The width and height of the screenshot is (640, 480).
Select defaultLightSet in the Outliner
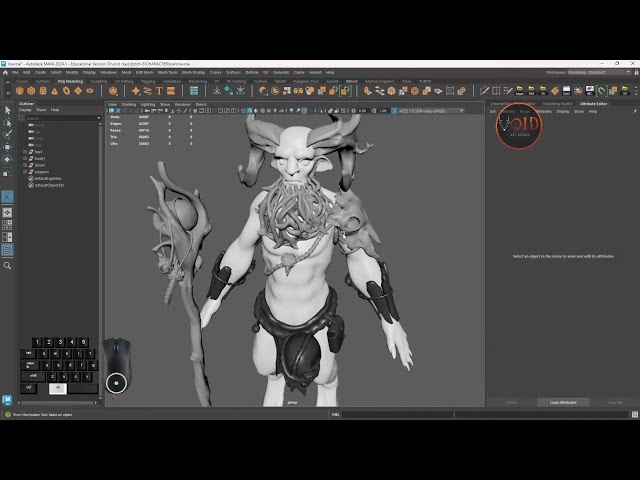tap(48, 179)
